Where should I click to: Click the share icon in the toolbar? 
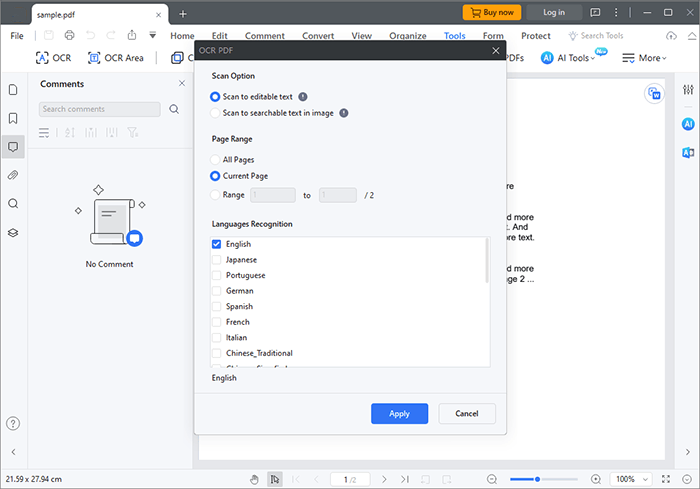click(x=132, y=35)
